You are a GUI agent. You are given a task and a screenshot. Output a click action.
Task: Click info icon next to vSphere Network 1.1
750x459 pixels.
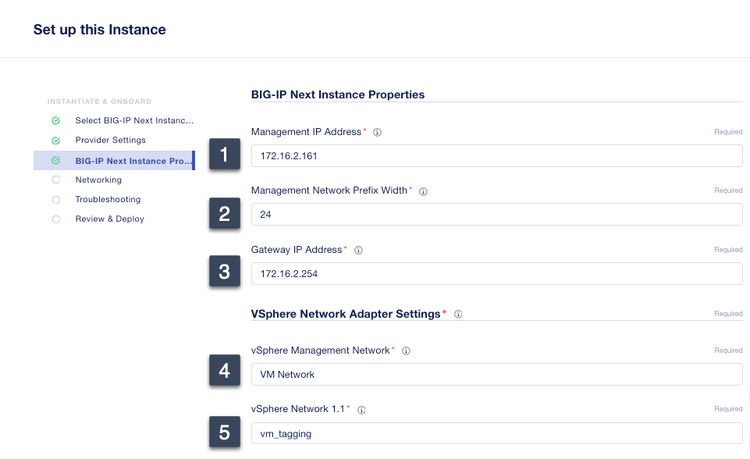pyautogui.click(x=361, y=410)
